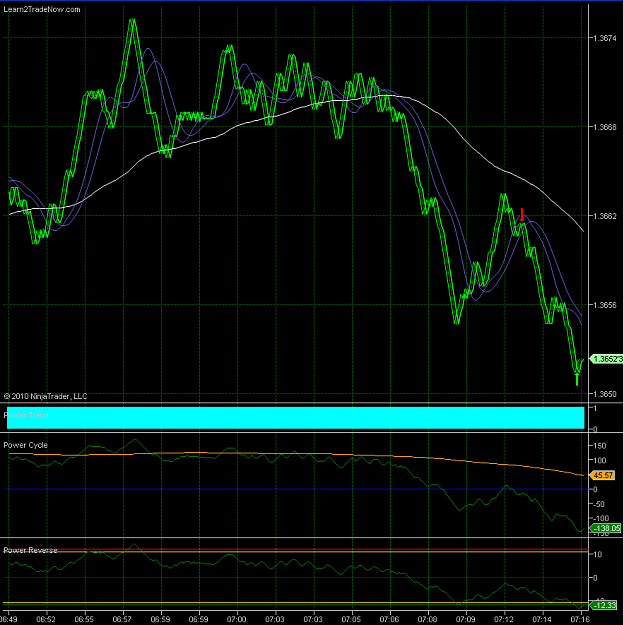Viewport: 624px width, 625px height.
Task: Click the 06:55 time axis label
Action: [x=84, y=619]
